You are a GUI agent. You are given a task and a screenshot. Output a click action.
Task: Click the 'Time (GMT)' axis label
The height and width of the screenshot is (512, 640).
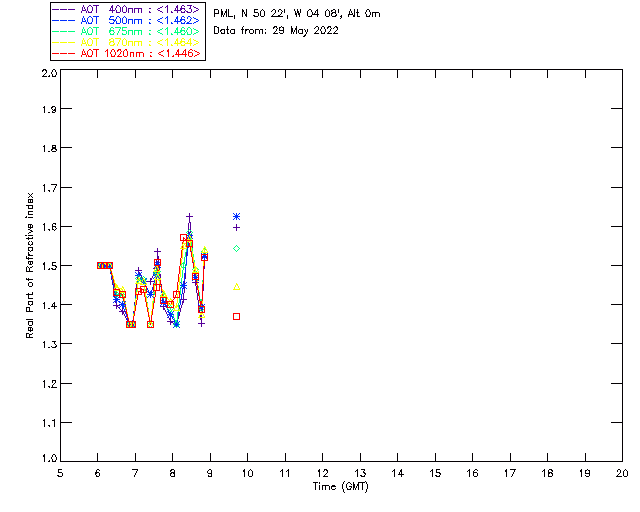coord(341,487)
